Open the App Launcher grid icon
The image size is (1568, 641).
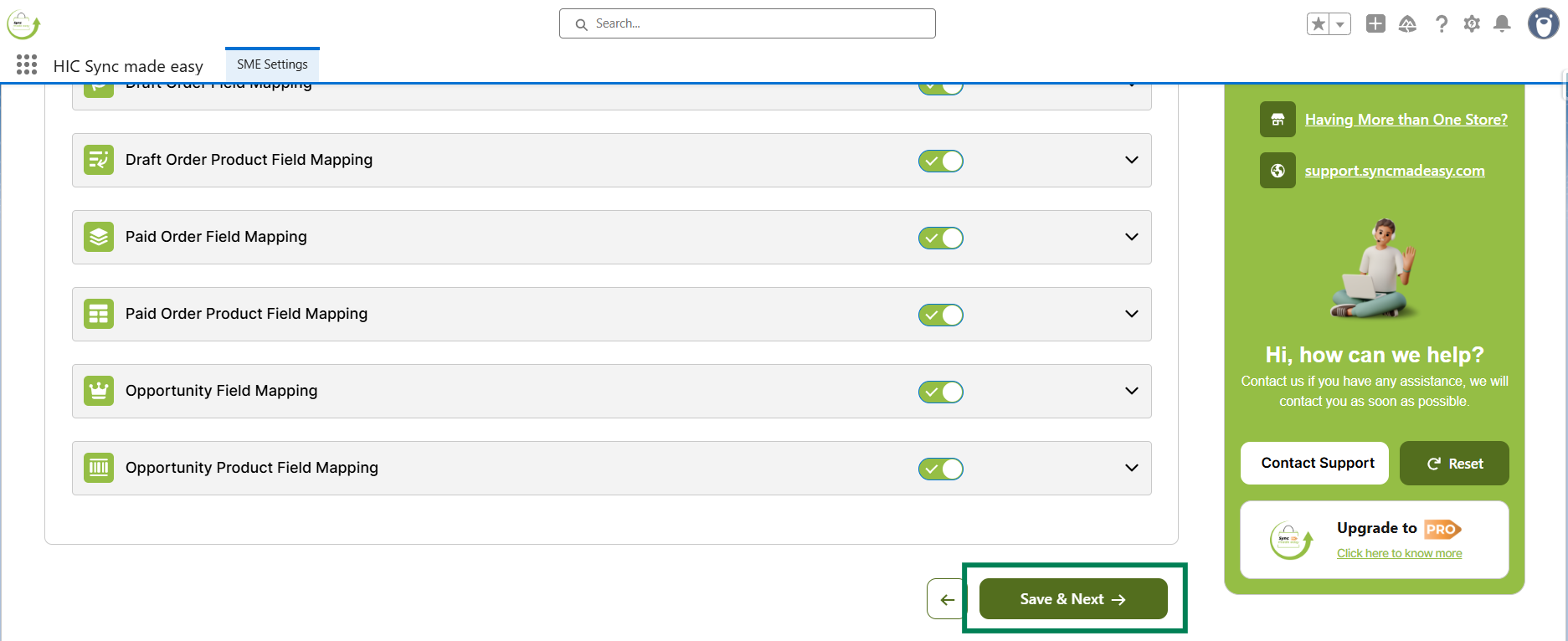(x=27, y=65)
